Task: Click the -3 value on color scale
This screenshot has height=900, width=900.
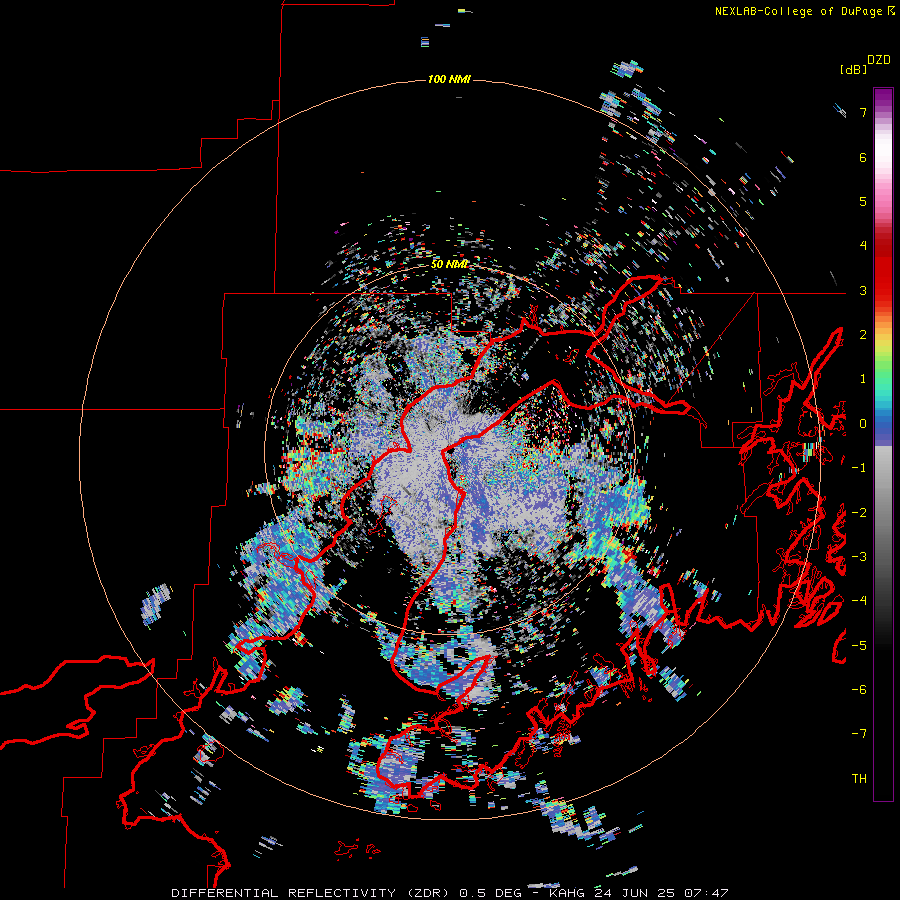Action: 859,557
